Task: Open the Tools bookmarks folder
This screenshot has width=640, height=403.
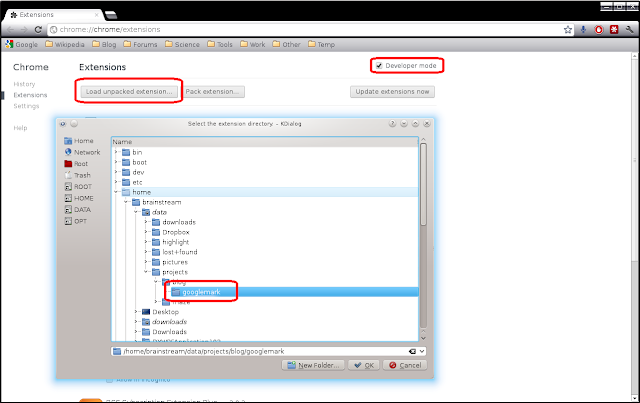Action: pyautogui.click(x=220, y=44)
